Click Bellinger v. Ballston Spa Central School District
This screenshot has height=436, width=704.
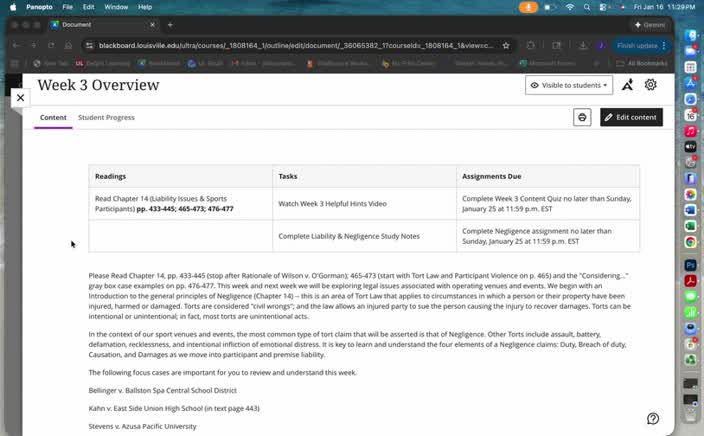pos(163,390)
